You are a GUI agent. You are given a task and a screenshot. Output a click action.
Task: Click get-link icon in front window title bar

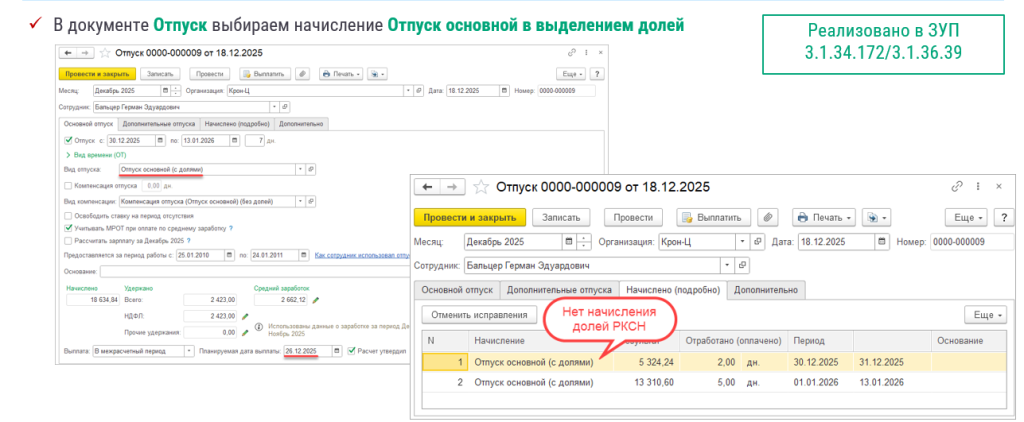coord(958,187)
